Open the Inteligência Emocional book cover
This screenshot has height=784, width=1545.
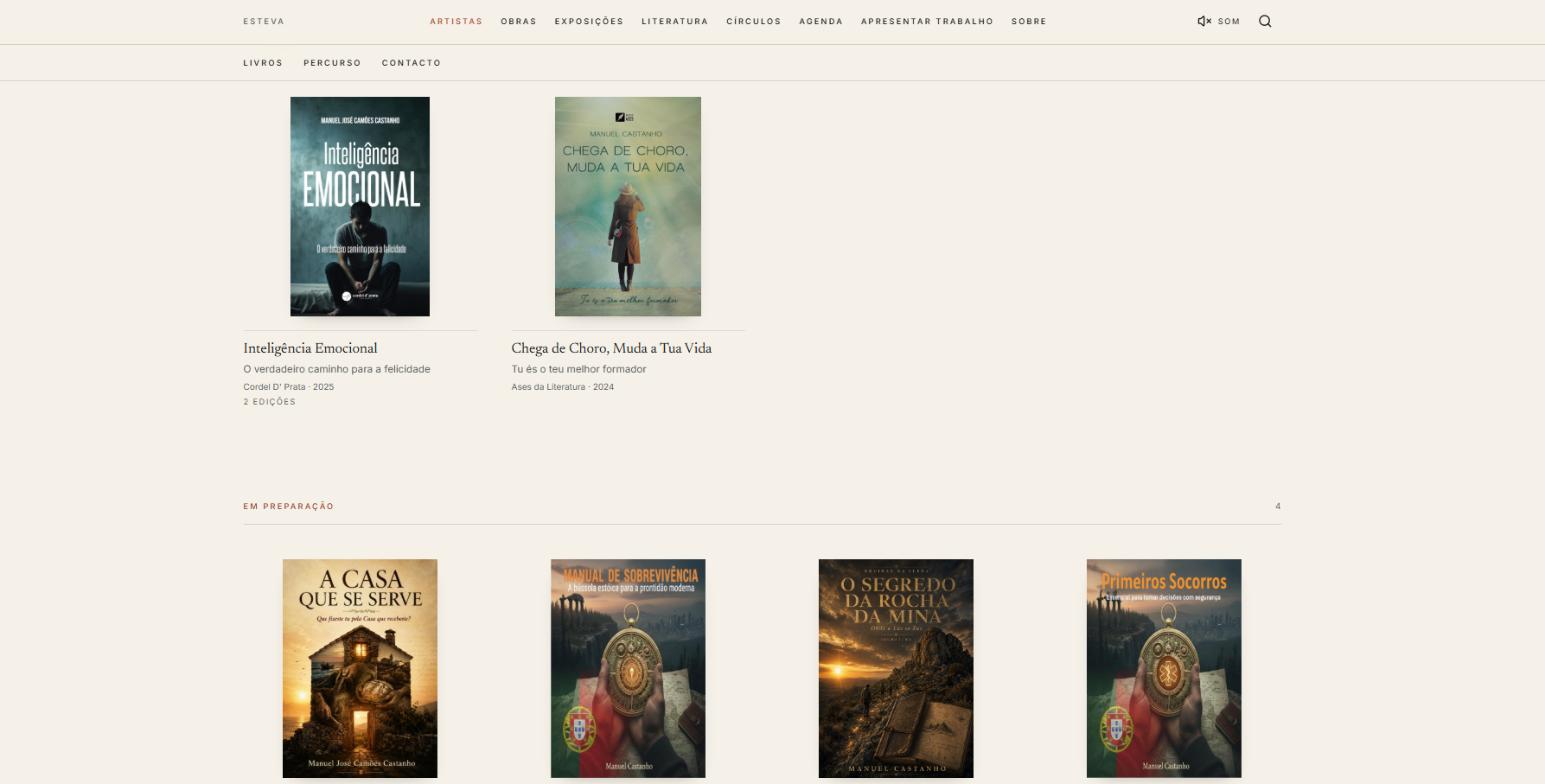pyautogui.click(x=360, y=207)
